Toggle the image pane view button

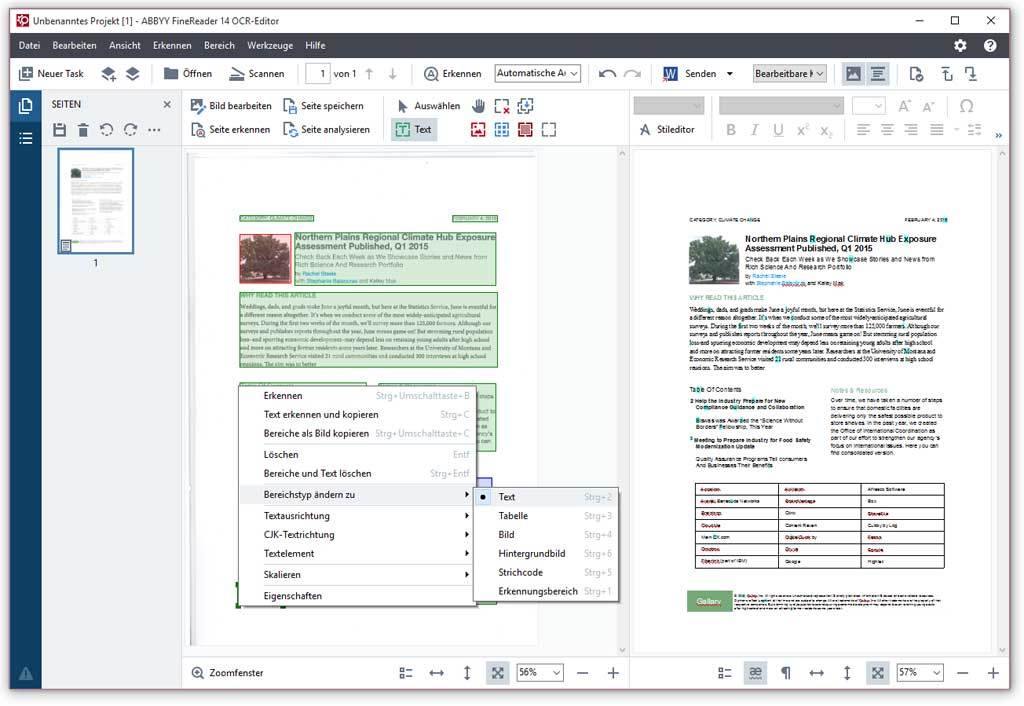853,74
